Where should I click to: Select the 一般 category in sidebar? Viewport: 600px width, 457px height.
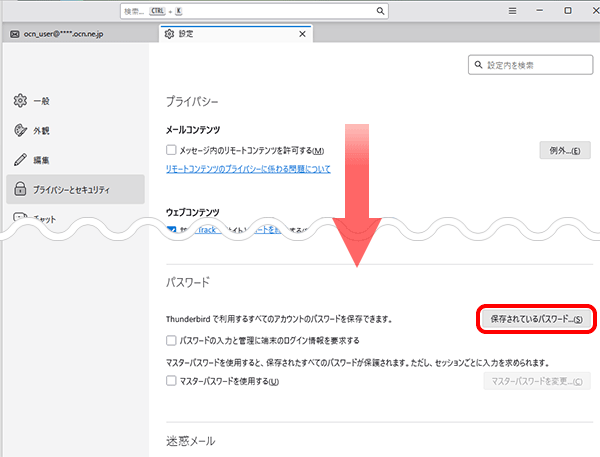pyautogui.click(x=41, y=101)
